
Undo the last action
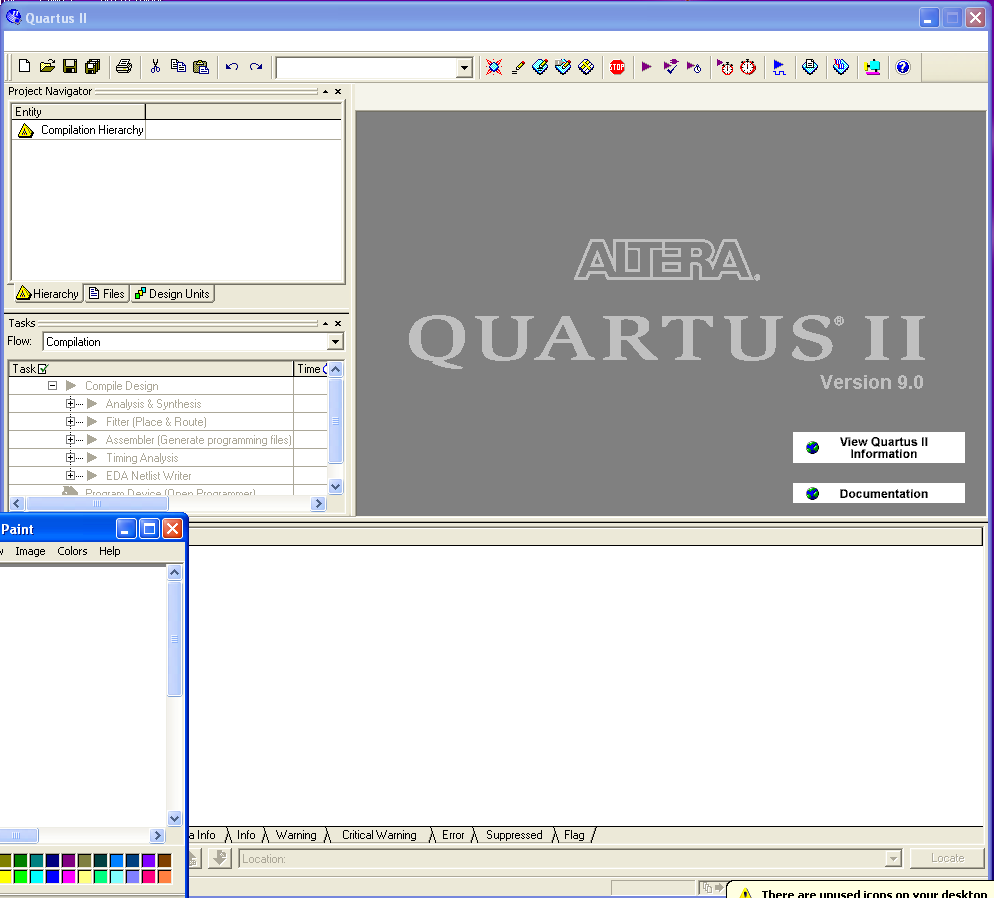pos(232,67)
